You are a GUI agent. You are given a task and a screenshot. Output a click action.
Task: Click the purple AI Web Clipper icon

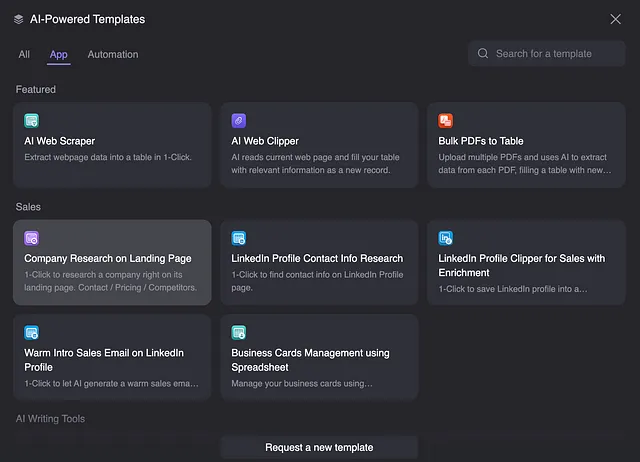pyautogui.click(x=239, y=121)
